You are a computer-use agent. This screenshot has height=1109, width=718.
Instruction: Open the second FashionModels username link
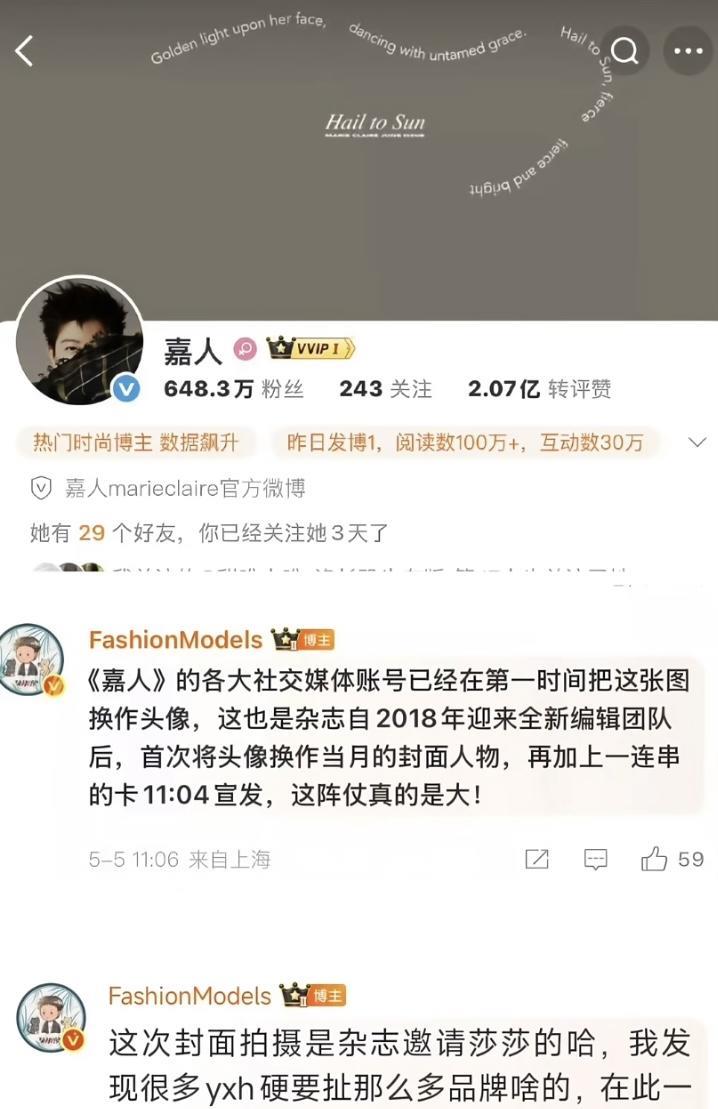(190, 996)
